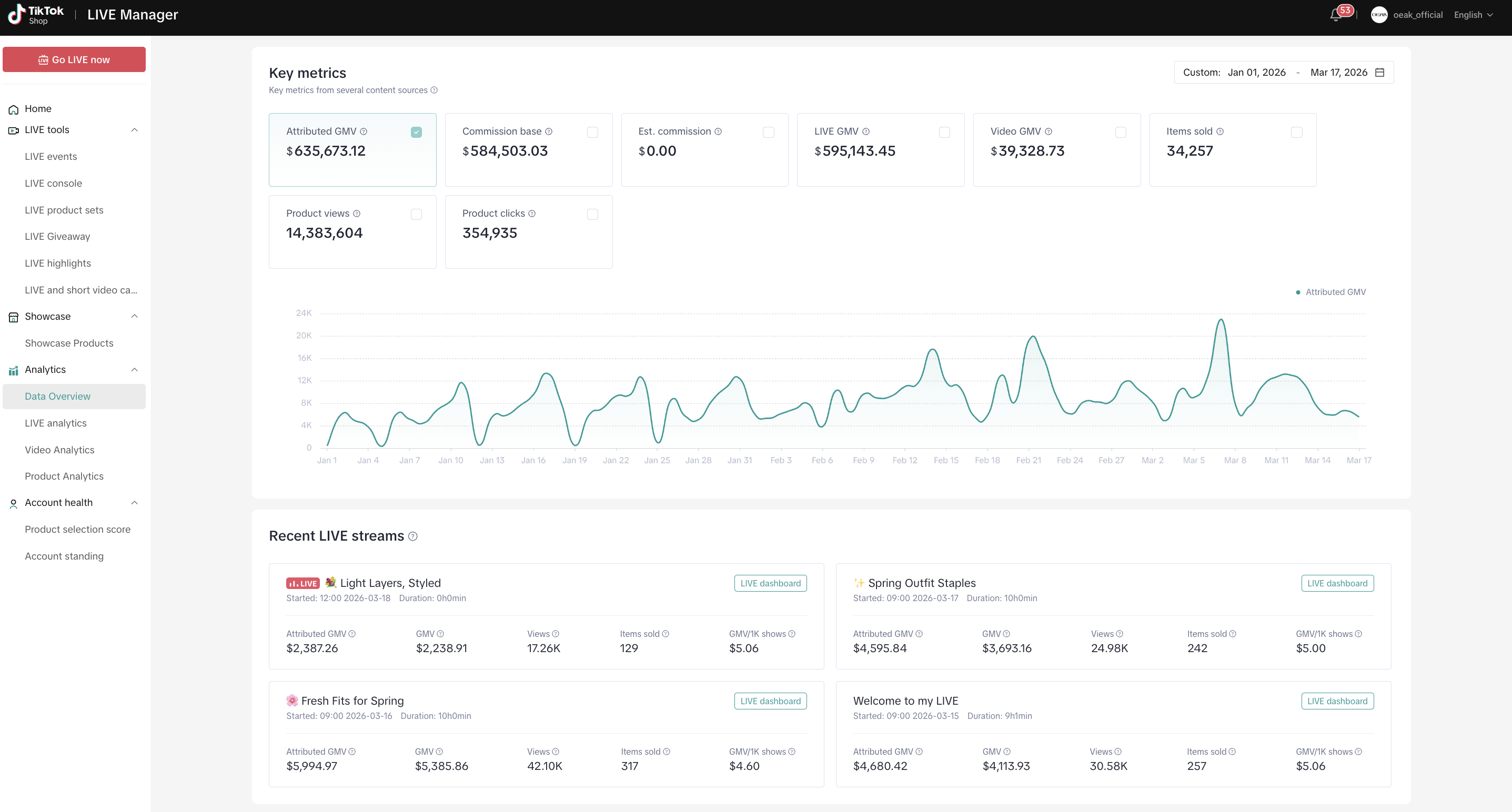This screenshot has height=812, width=1512.
Task: Collapse the LIVE tools sidebar section
Action: point(134,130)
